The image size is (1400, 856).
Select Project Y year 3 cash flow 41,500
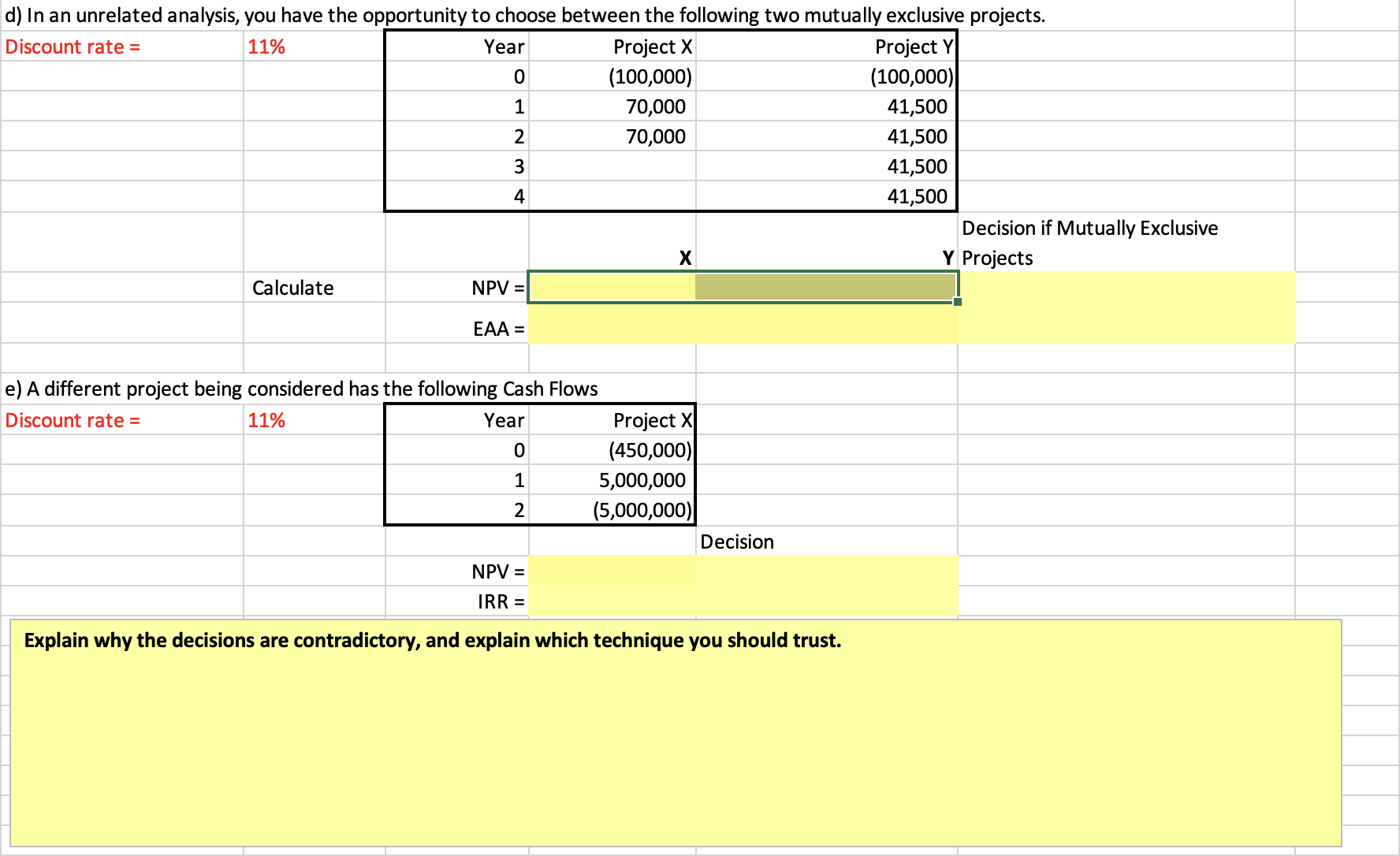coord(826,166)
